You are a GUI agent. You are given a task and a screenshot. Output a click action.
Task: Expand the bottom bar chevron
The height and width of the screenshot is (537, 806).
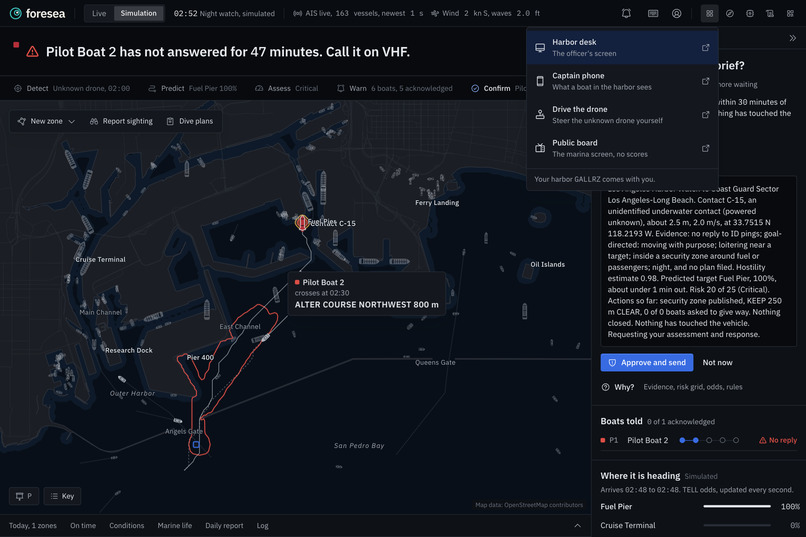577,526
